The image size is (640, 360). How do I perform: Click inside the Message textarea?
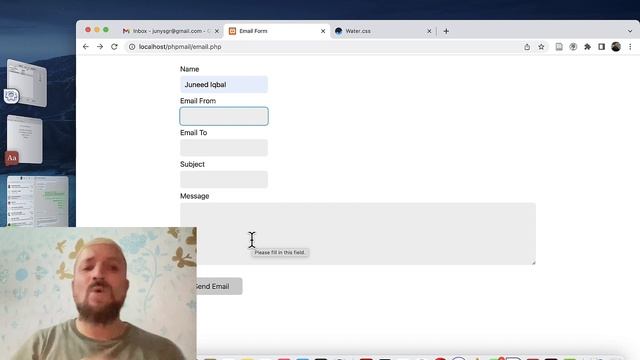(x=358, y=233)
